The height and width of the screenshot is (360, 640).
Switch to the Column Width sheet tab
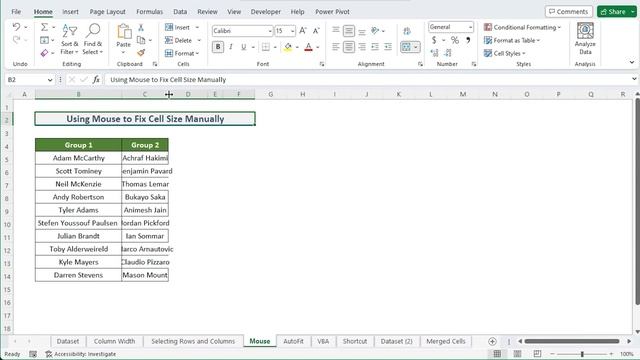114,341
